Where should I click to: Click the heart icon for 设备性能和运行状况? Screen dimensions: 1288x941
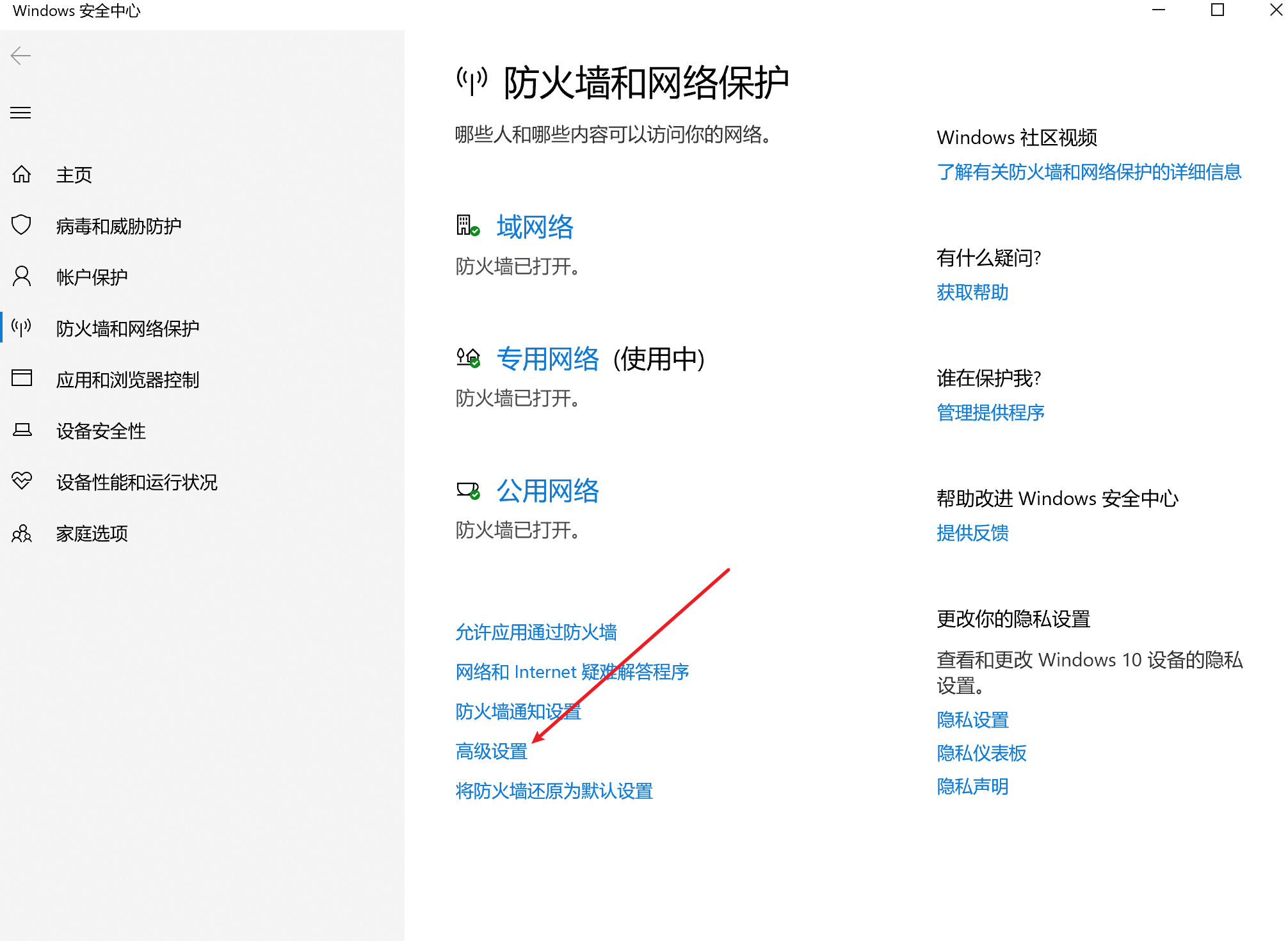22,481
